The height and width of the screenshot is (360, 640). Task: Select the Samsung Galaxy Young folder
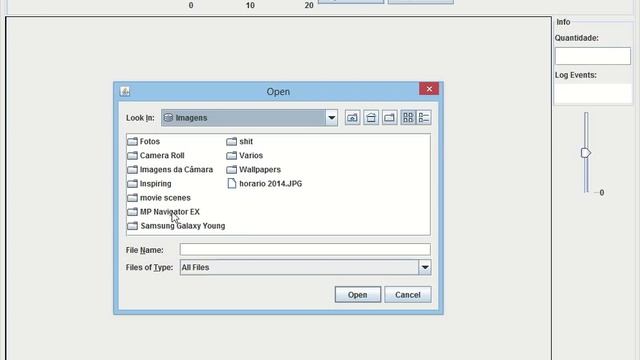point(176,226)
